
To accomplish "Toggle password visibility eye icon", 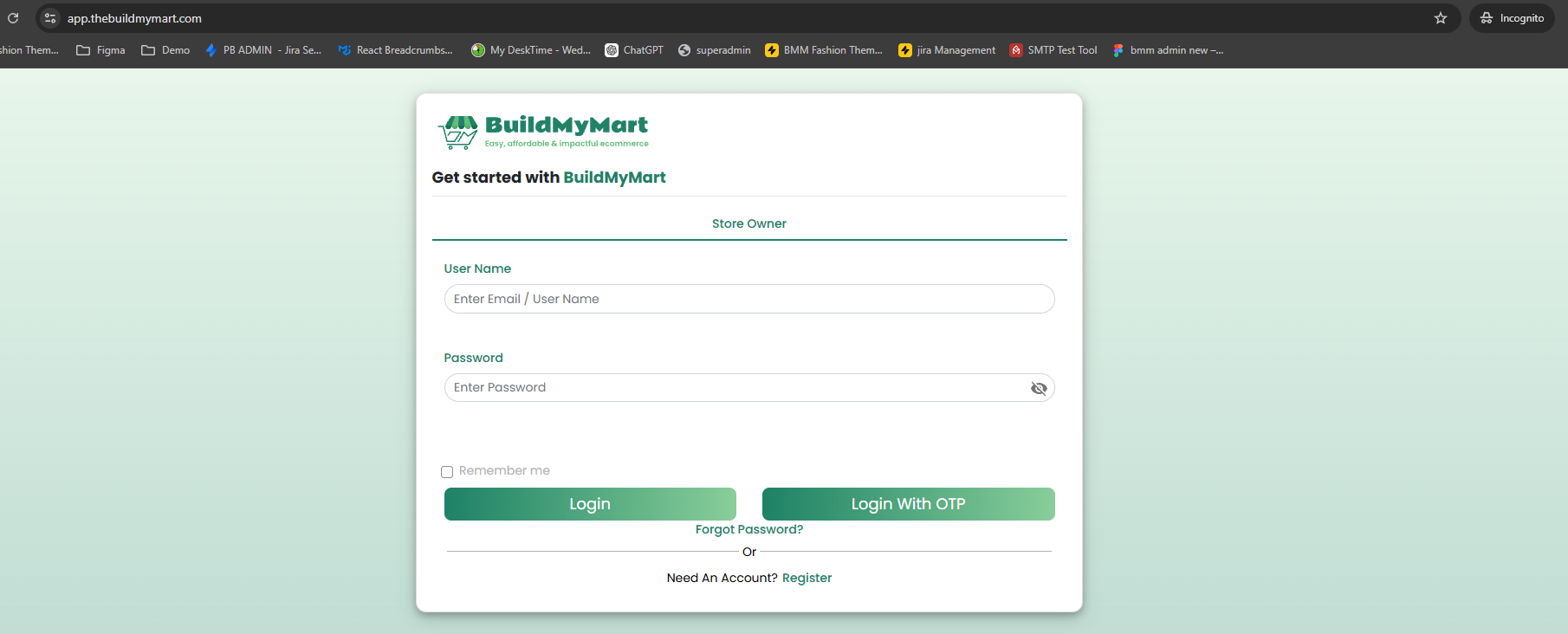I will pyautogui.click(x=1039, y=388).
